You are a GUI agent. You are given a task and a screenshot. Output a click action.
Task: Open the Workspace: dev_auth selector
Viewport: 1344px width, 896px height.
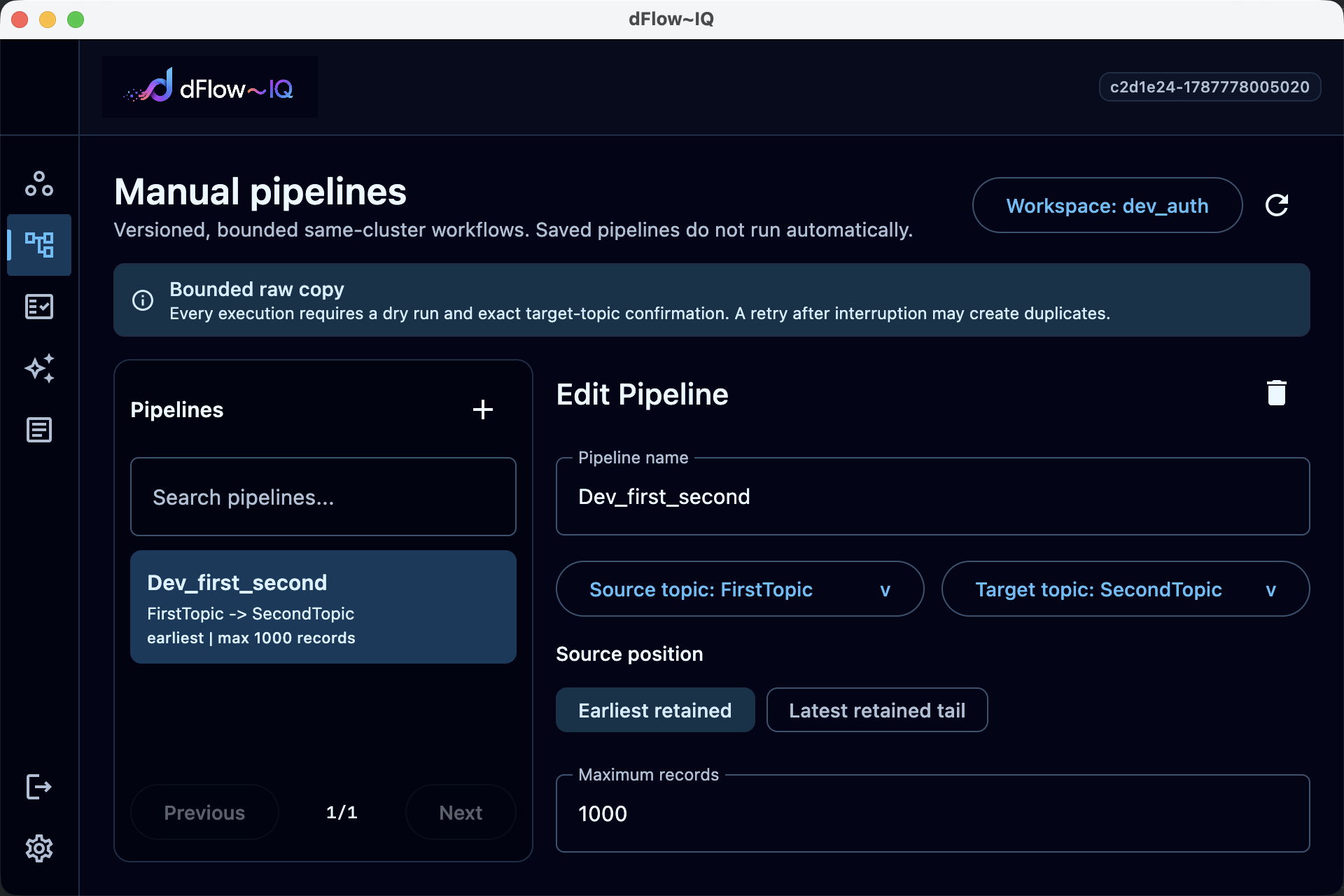tap(1107, 205)
